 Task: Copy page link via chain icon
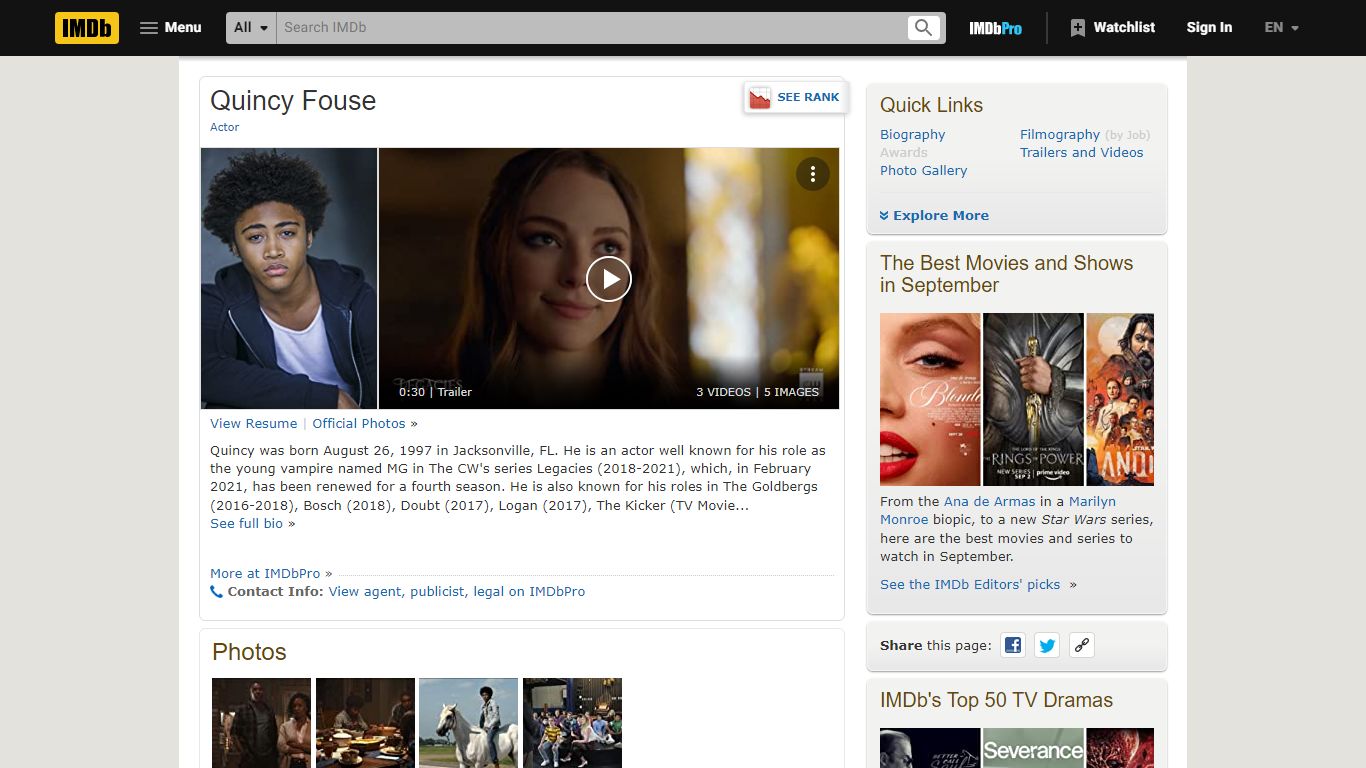coord(1081,645)
